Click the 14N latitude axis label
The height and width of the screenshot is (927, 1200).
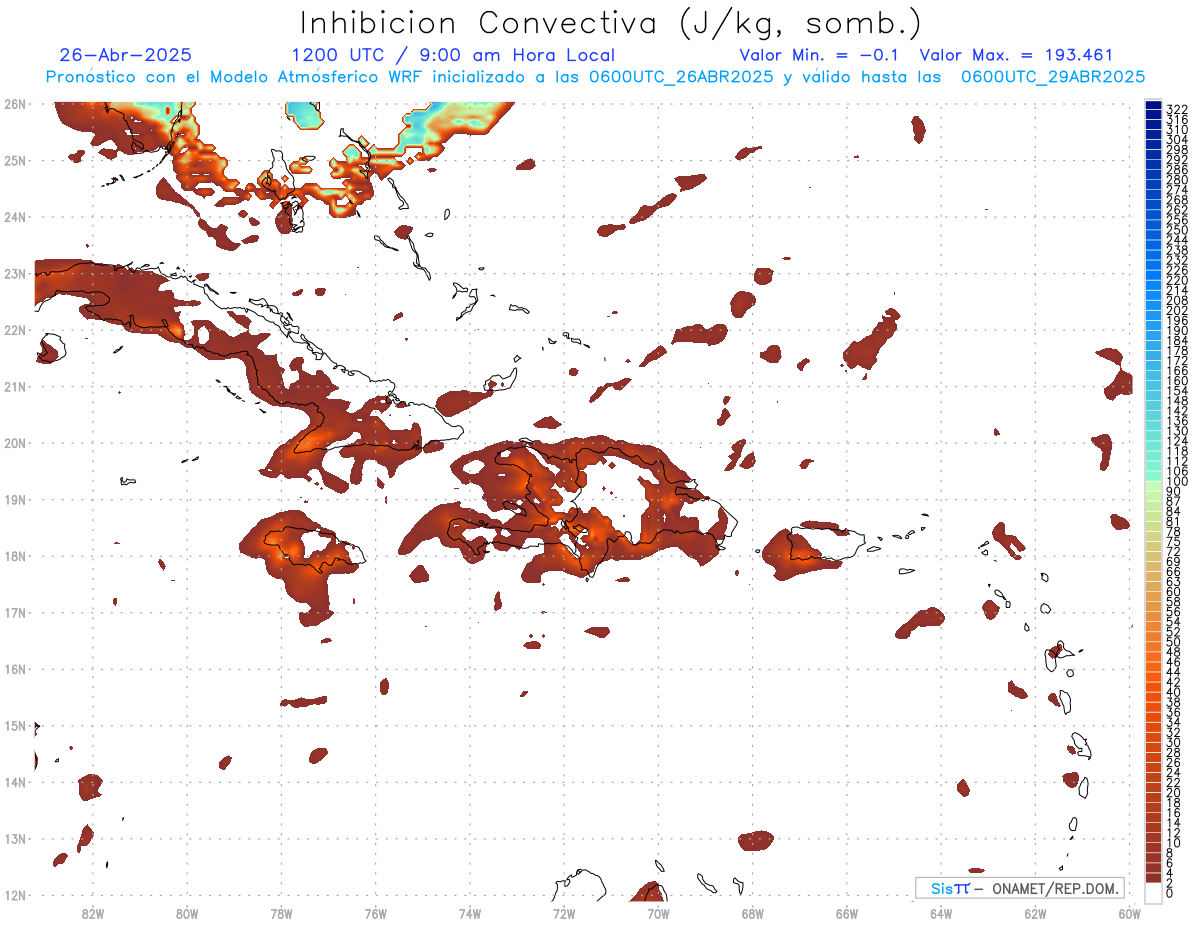16,782
